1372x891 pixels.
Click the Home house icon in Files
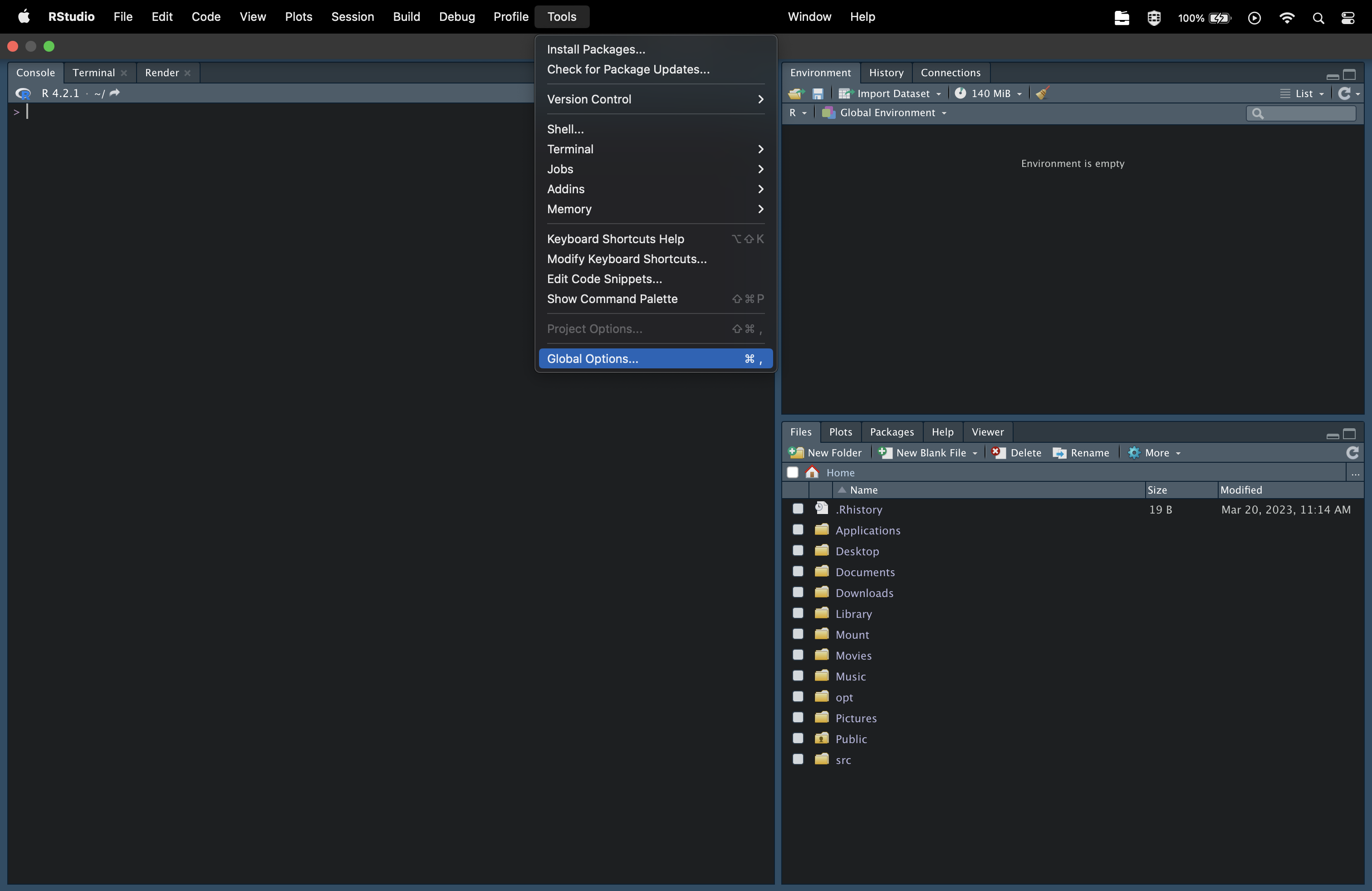click(x=812, y=472)
